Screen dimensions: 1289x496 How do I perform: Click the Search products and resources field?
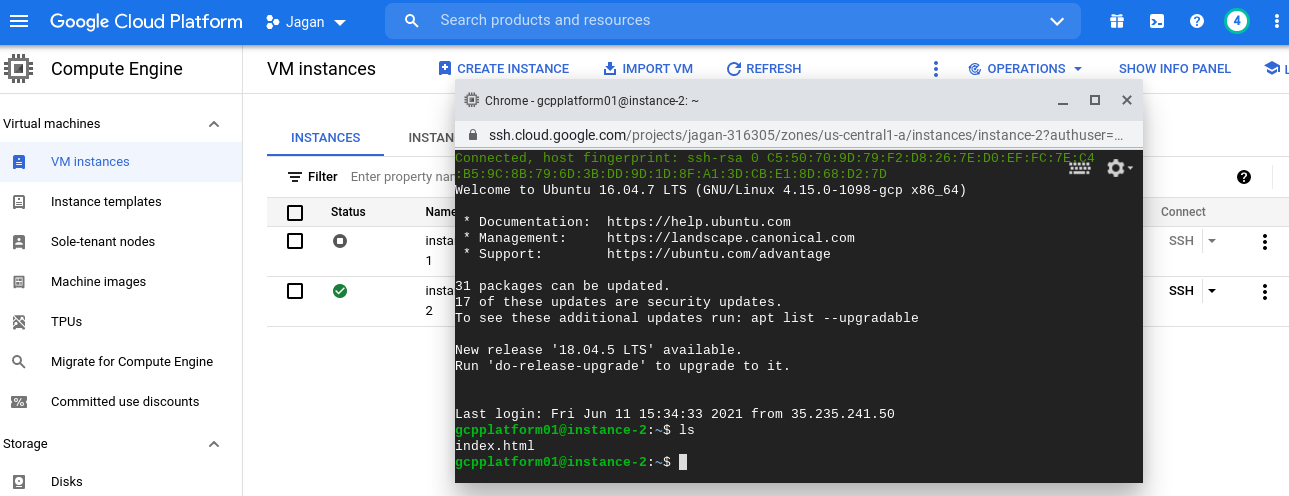733,21
